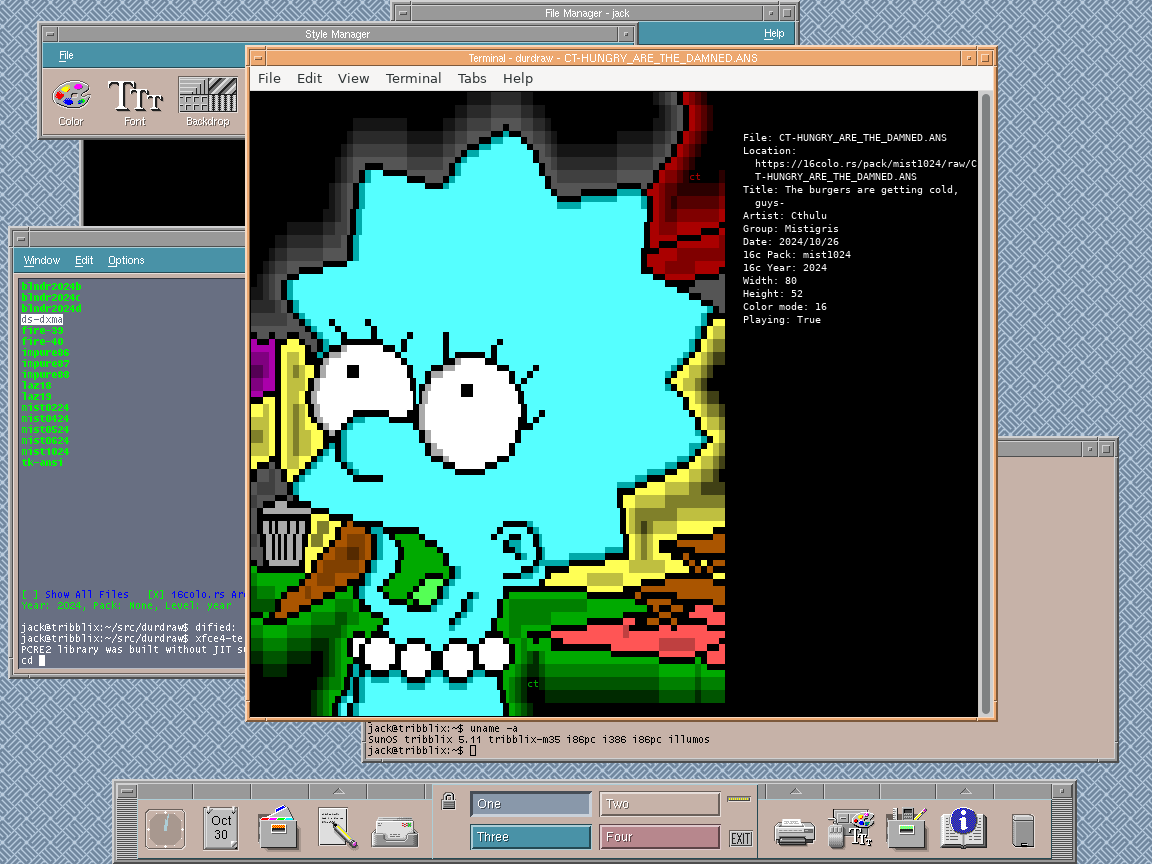Select 'laz18' in the pack list

[36, 386]
